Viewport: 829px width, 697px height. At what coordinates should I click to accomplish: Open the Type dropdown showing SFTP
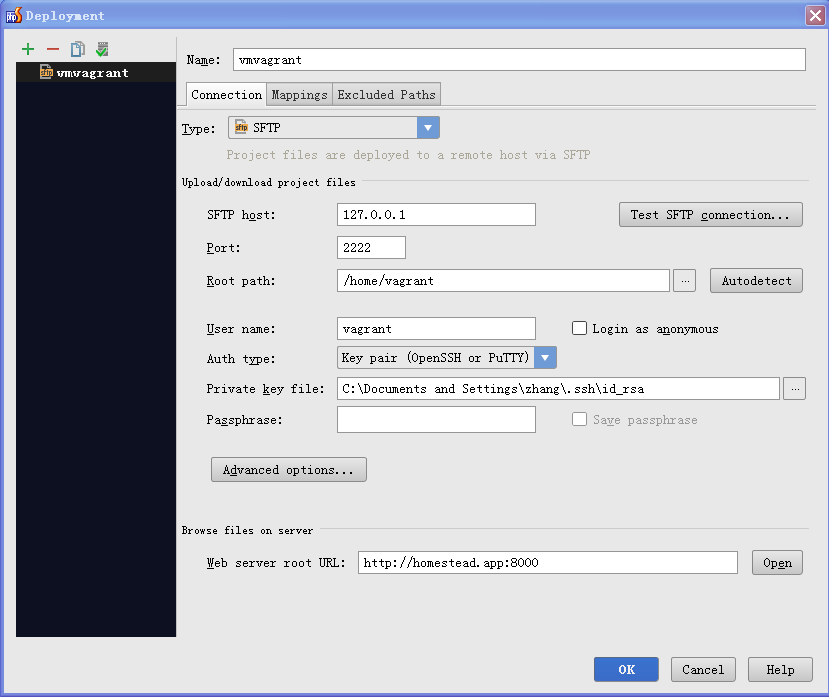coord(334,127)
